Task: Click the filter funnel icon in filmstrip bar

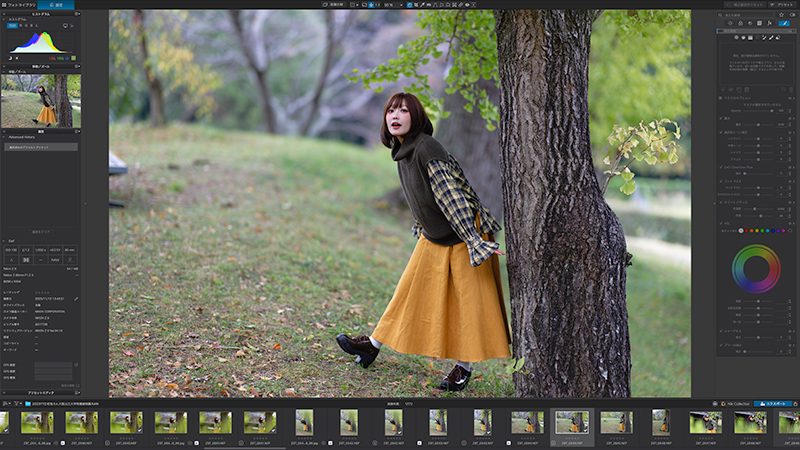Action: point(17,404)
